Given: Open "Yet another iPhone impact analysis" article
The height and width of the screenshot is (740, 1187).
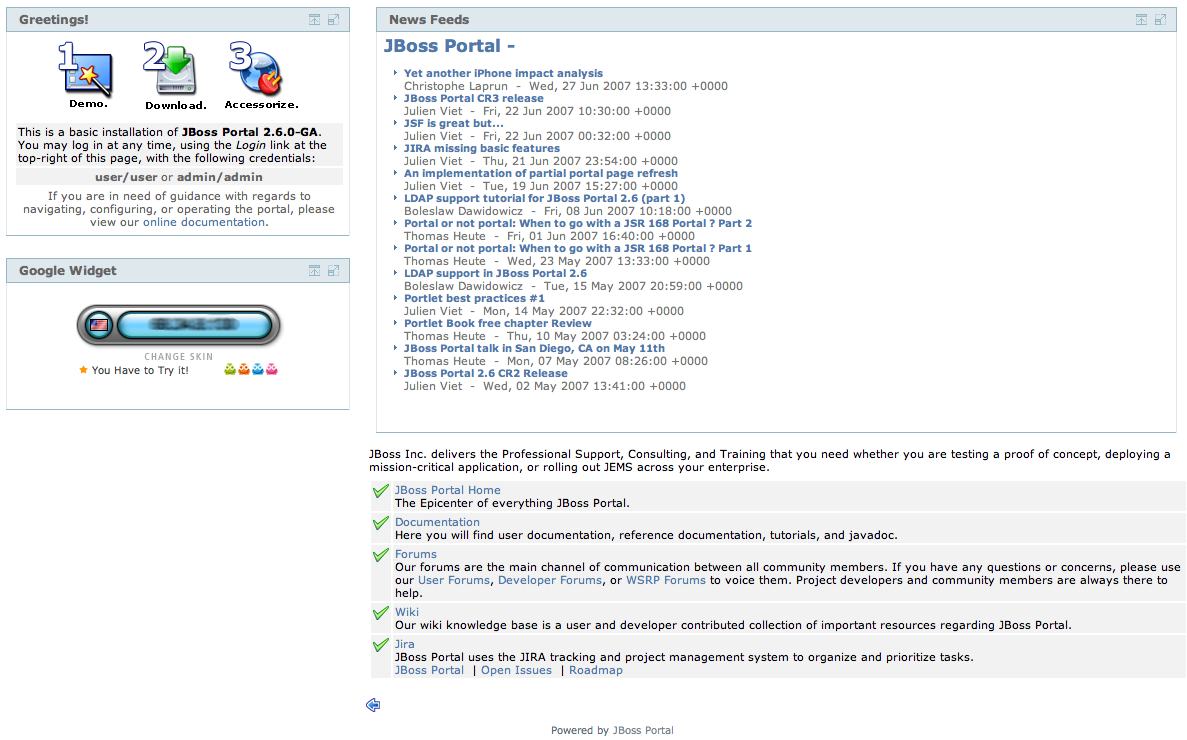Looking at the screenshot, I should (503, 73).
